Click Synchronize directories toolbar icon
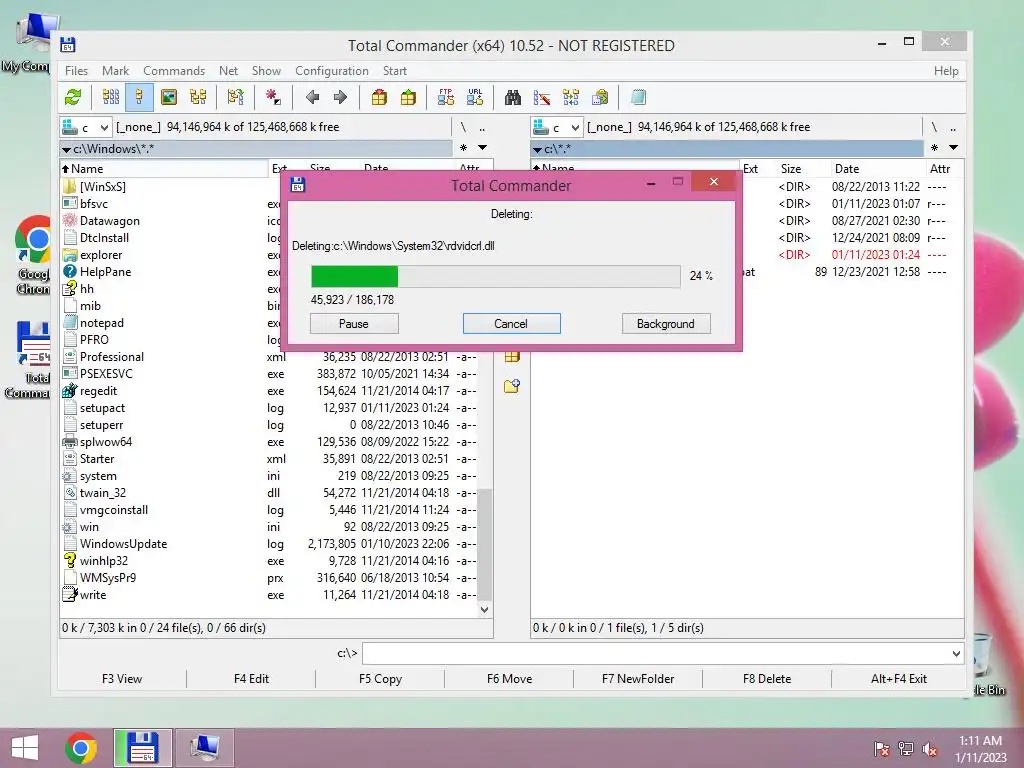 pos(571,97)
